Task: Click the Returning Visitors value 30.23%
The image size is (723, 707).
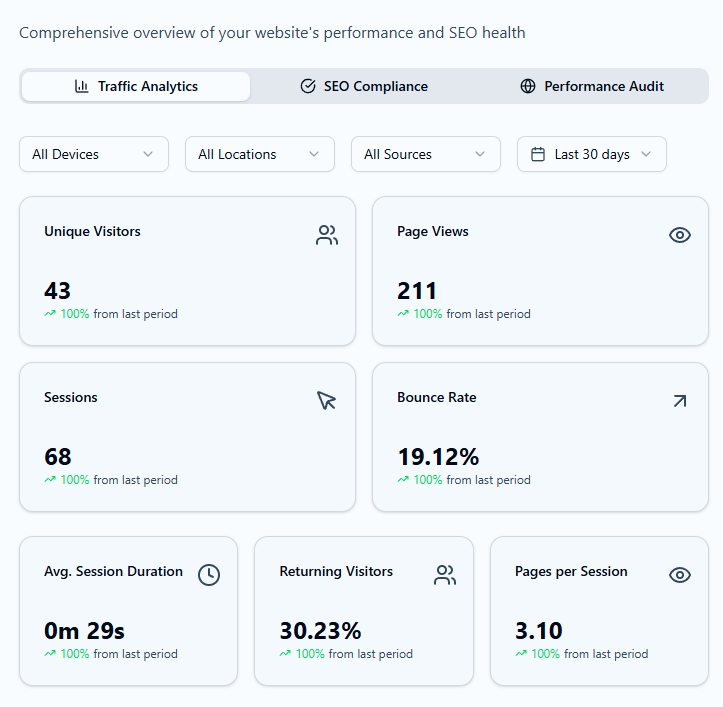Action: pos(320,631)
